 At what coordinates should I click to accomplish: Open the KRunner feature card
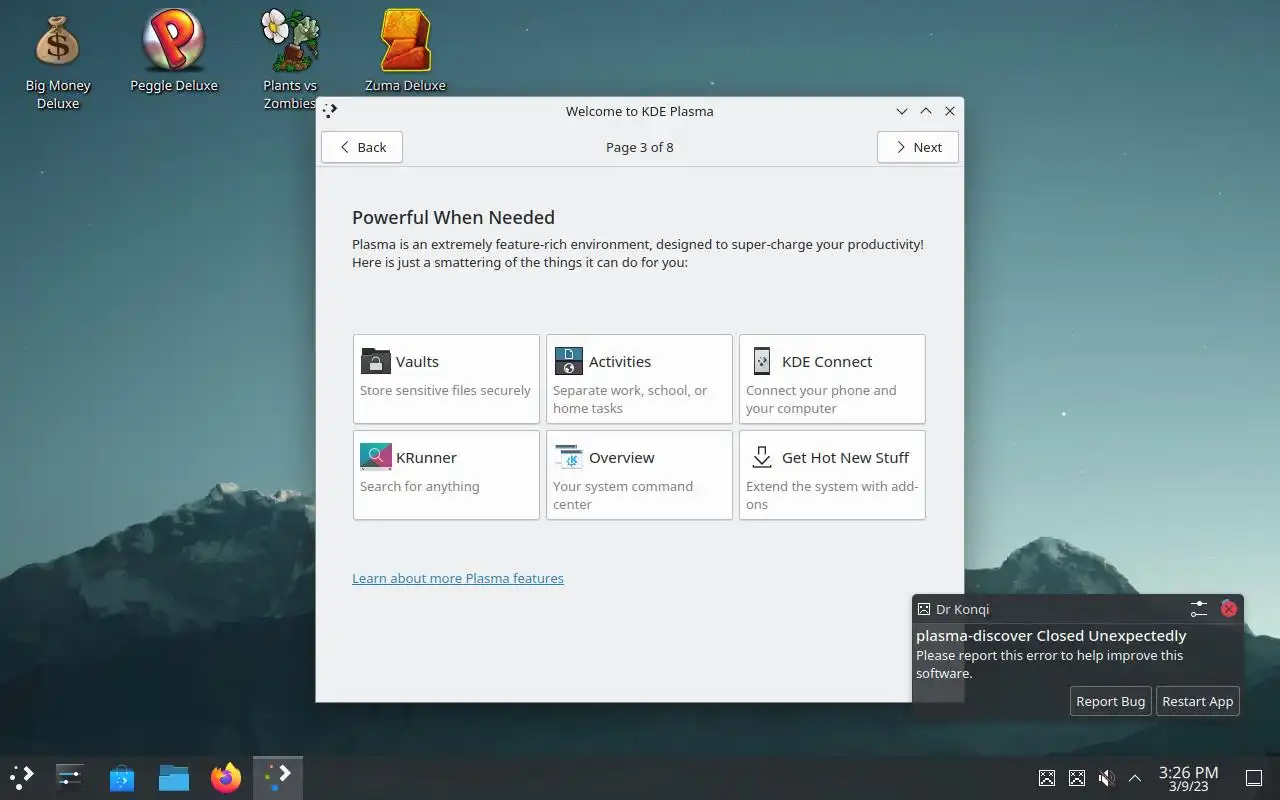pyautogui.click(x=446, y=475)
